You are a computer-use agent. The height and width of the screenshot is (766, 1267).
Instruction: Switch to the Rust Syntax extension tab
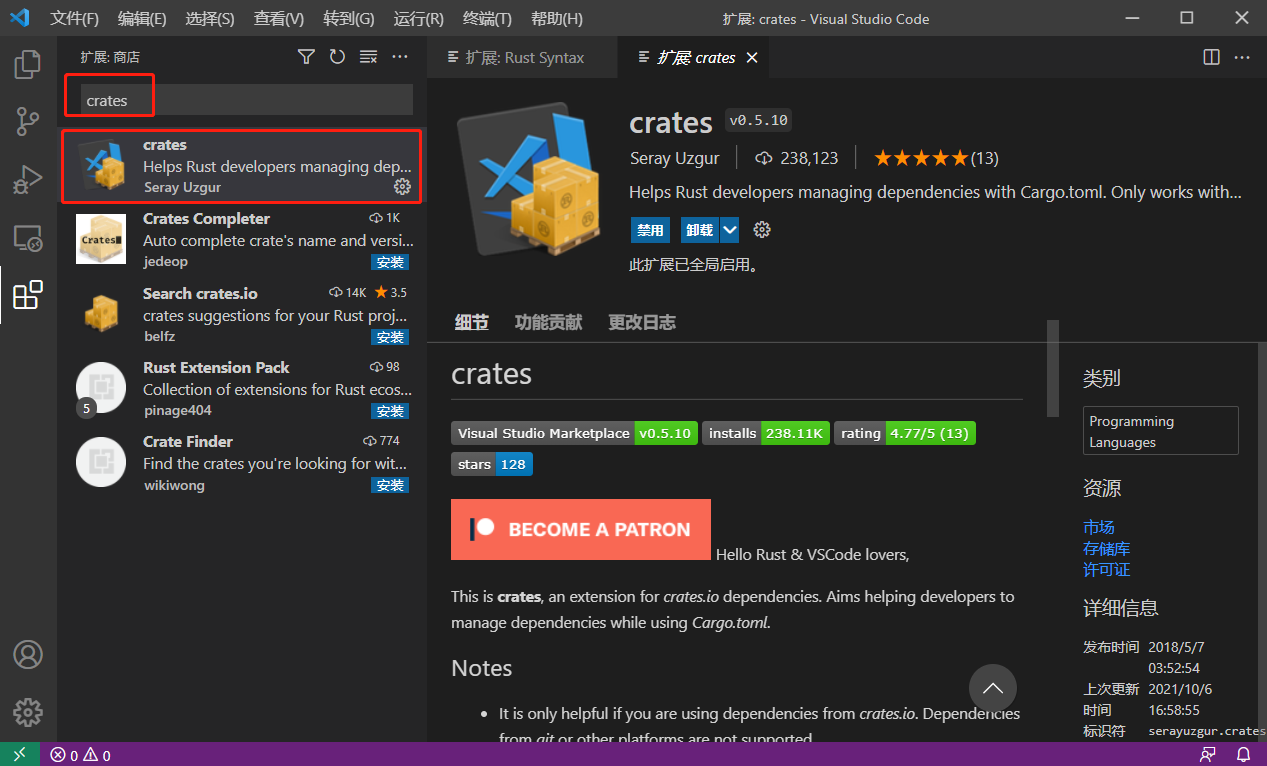[521, 58]
